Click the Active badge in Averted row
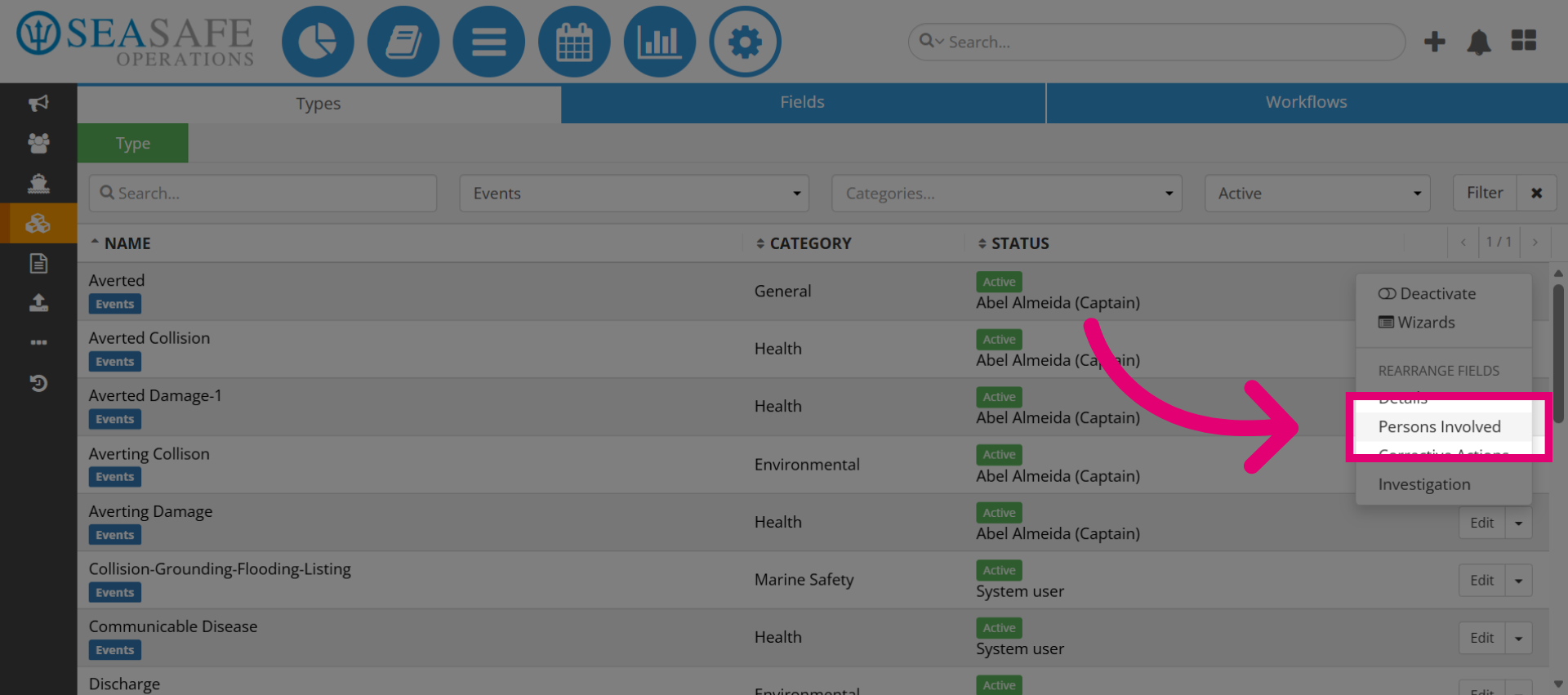 tap(1000, 282)
